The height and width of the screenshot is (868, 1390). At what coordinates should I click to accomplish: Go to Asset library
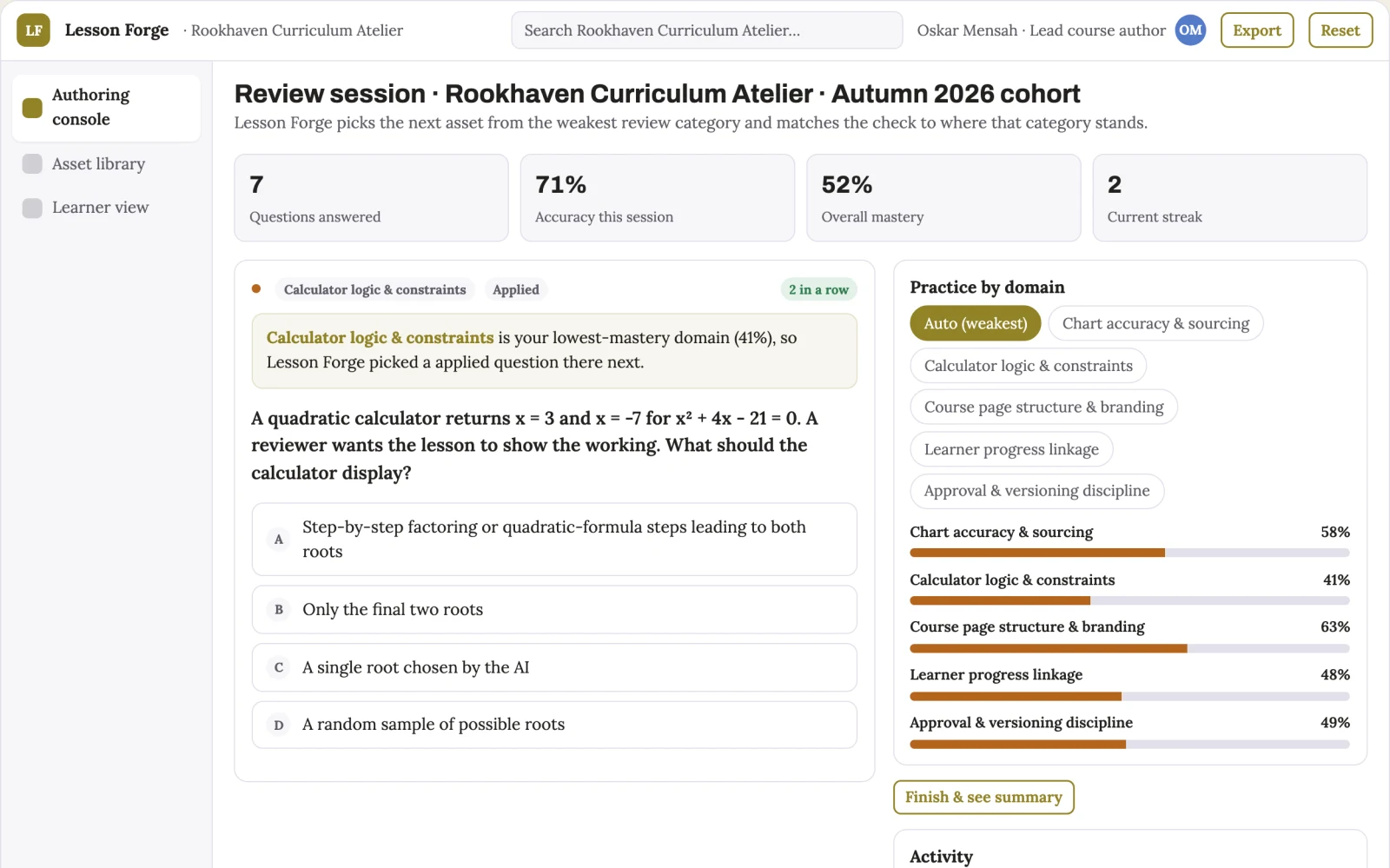click(x=107, y=164)
